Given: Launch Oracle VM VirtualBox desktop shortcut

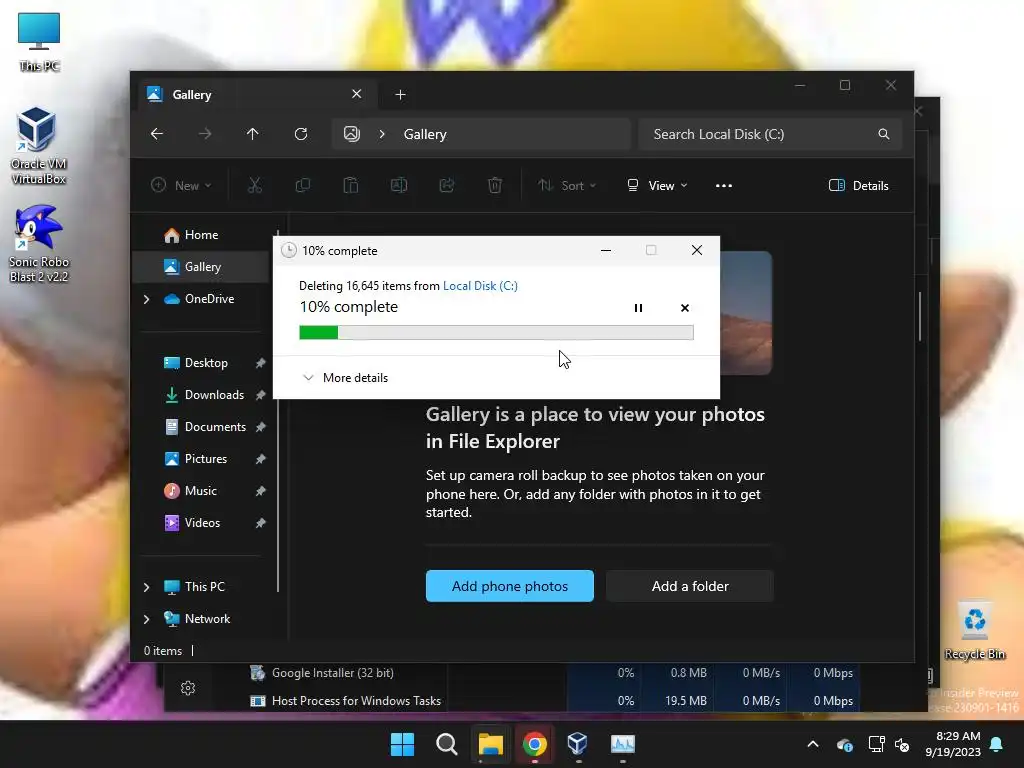Looking at the screenshot, I should point(38,146).
